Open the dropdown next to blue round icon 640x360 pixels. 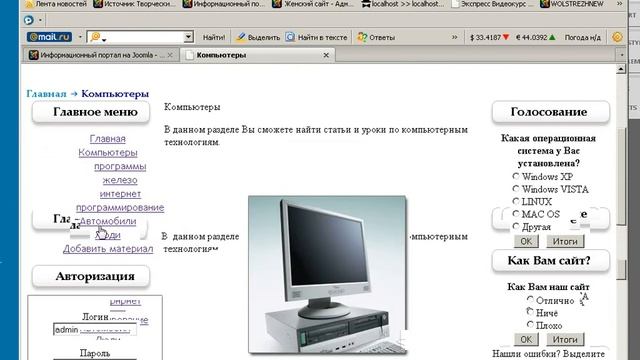[x=40, y=20]
